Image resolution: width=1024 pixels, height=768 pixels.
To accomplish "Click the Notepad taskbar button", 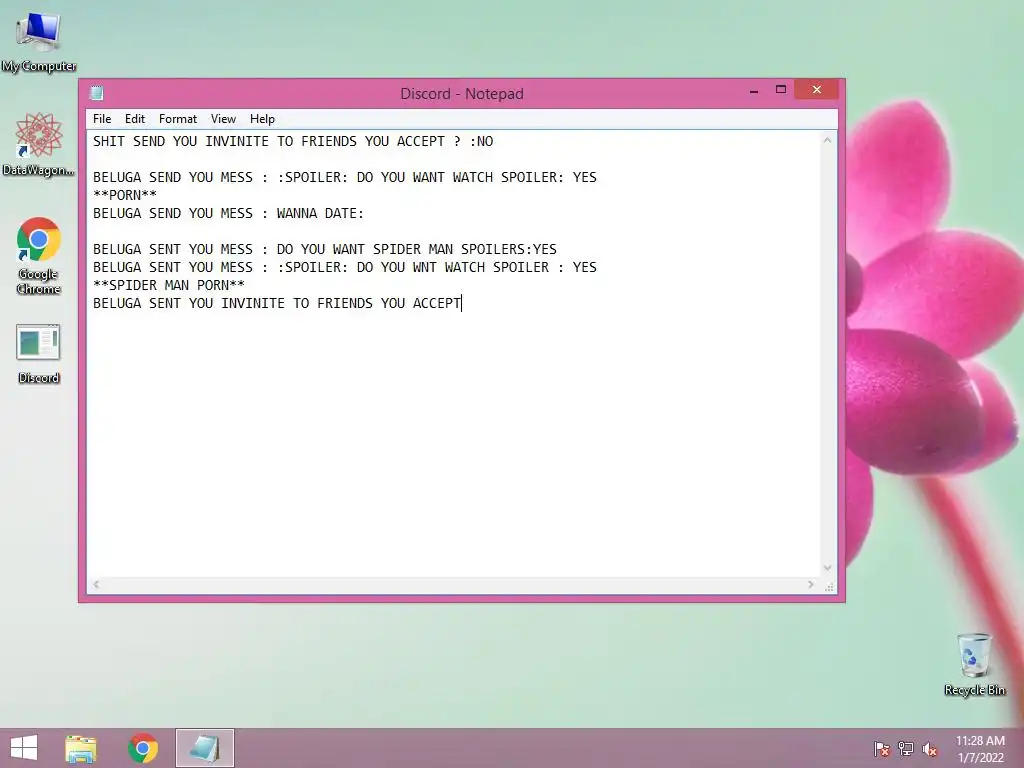I will pos(204,748).
